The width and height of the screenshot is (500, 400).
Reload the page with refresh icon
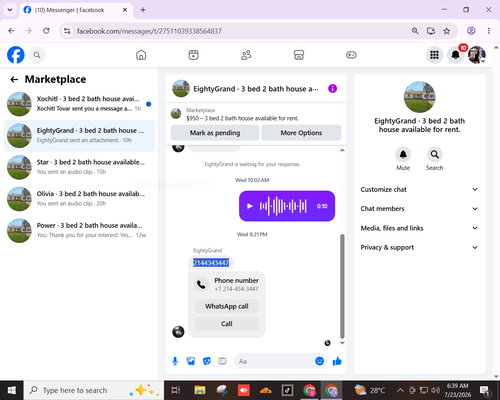46,31
